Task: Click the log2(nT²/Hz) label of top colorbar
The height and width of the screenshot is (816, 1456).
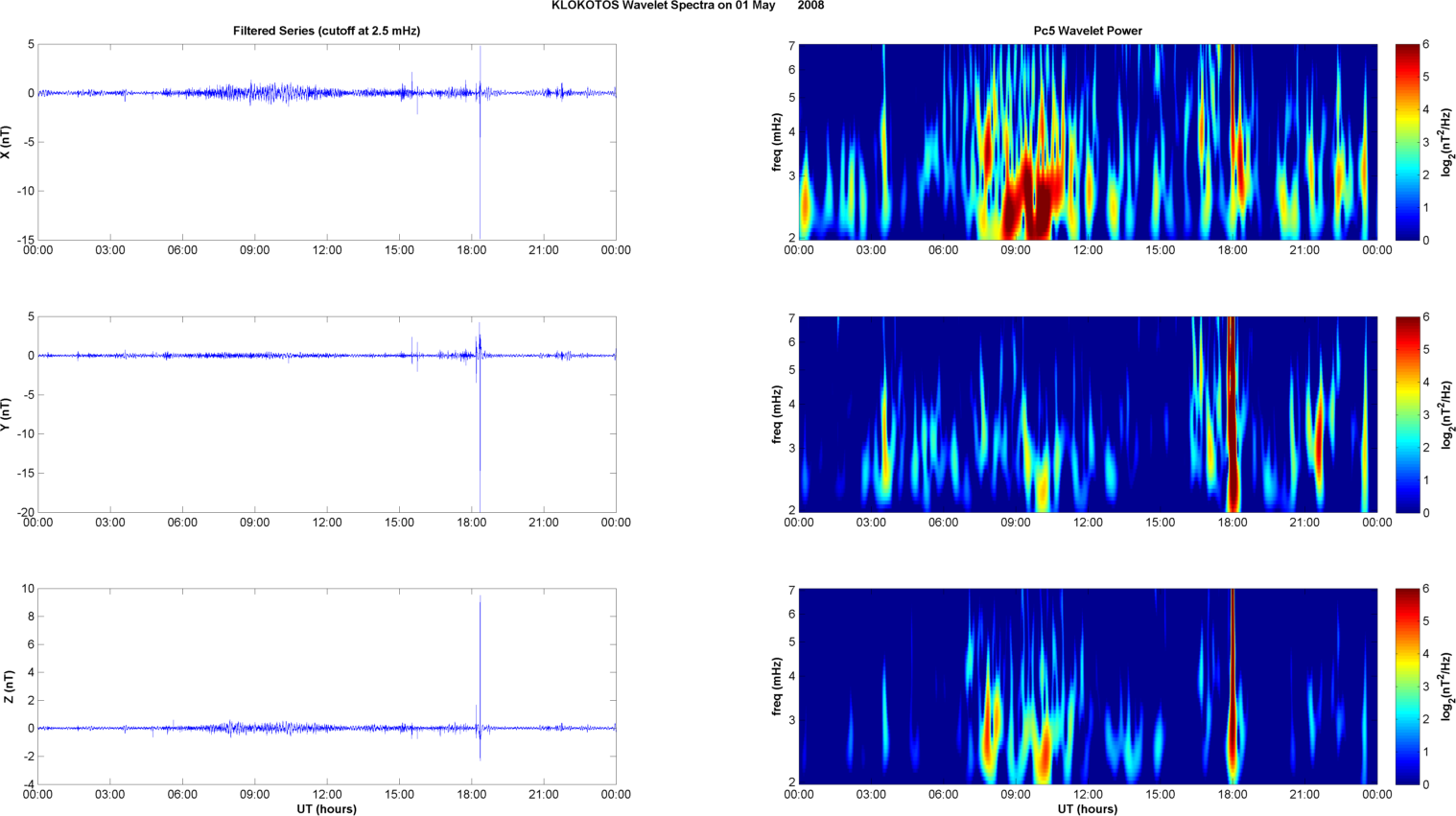Action: (x=1447, y=142)
